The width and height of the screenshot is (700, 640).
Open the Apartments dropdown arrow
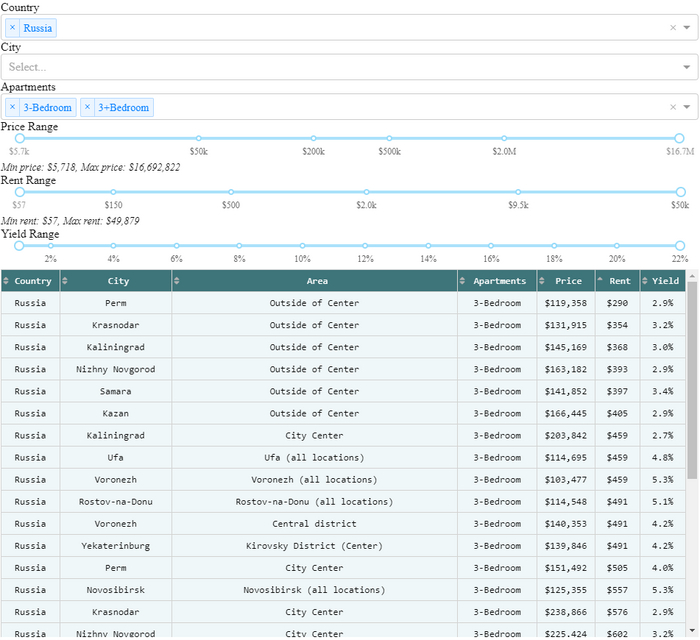687,108
